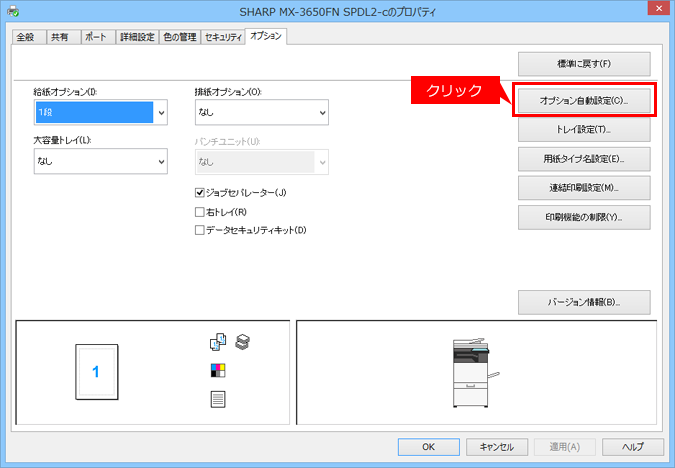The image size is (675, 468).
Task: Confirm with the OK button
Action: (x=429, y=447)
